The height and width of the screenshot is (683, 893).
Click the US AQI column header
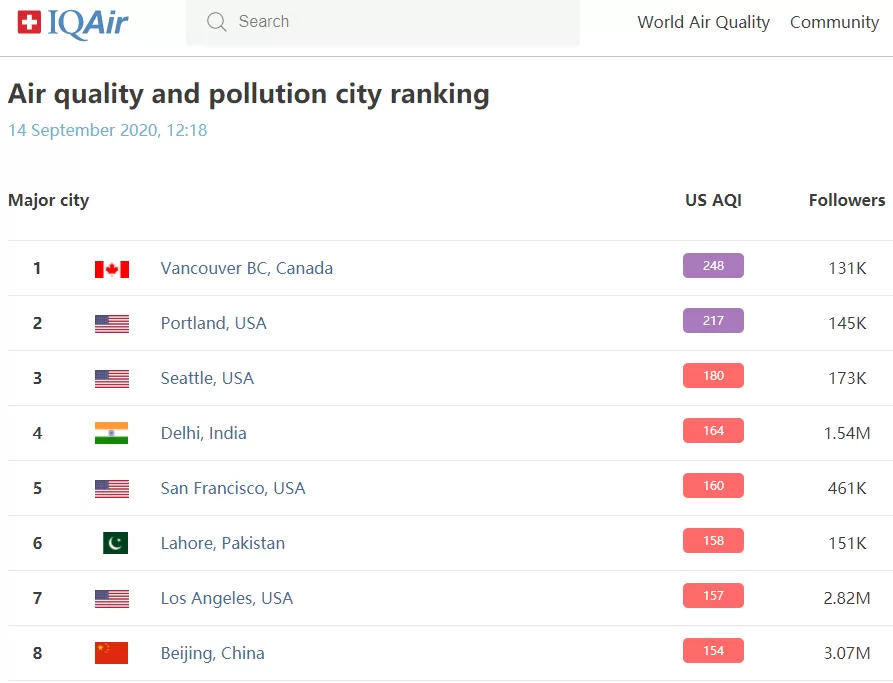click(713, 201)
